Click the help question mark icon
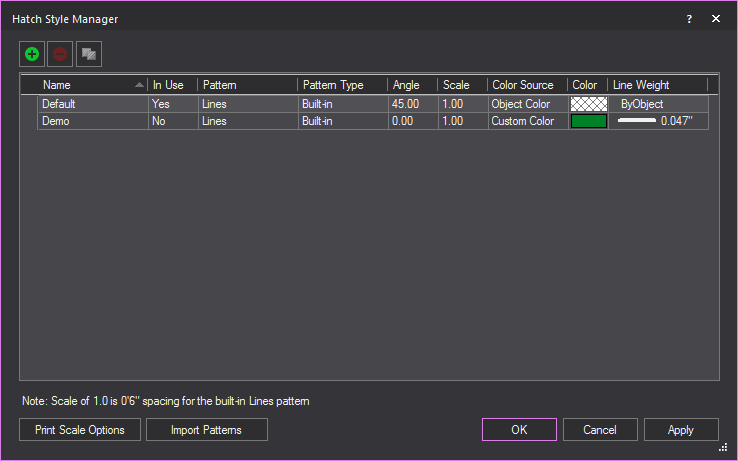Viewport: 738px width, 461px height. point(689,19)
